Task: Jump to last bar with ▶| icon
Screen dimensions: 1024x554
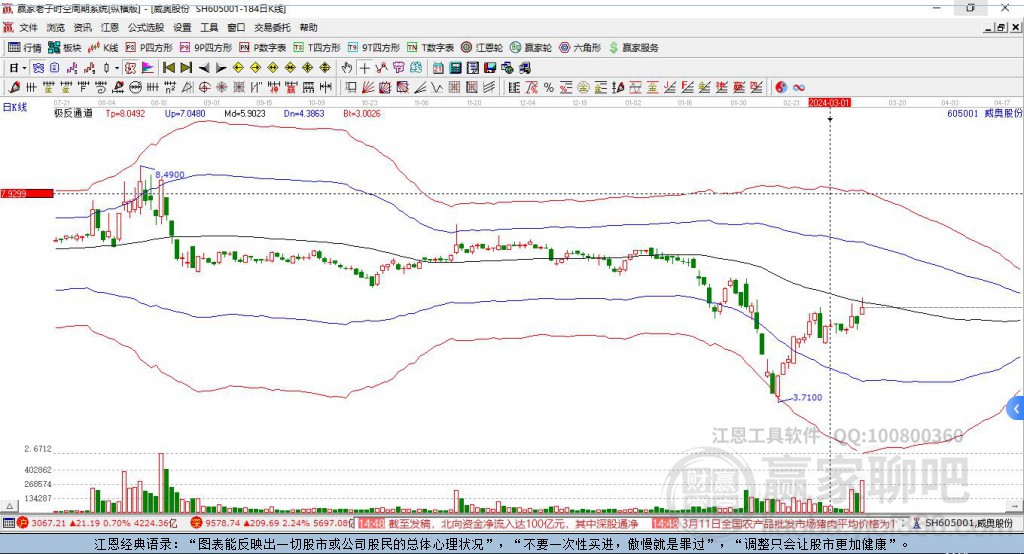Action: (x=186, y=68)
